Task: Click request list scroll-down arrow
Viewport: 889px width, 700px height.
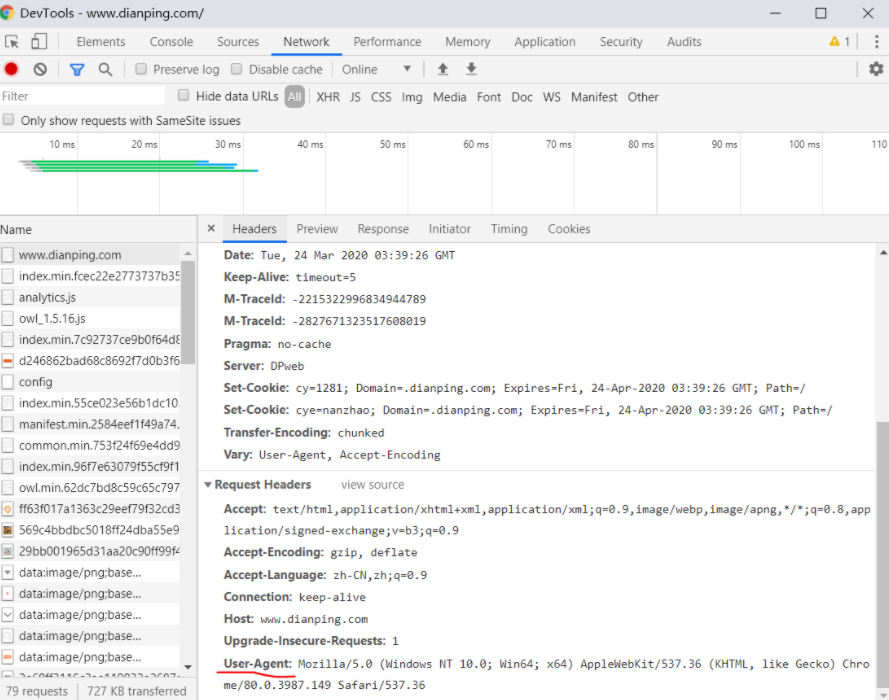Action: point(188,667)
